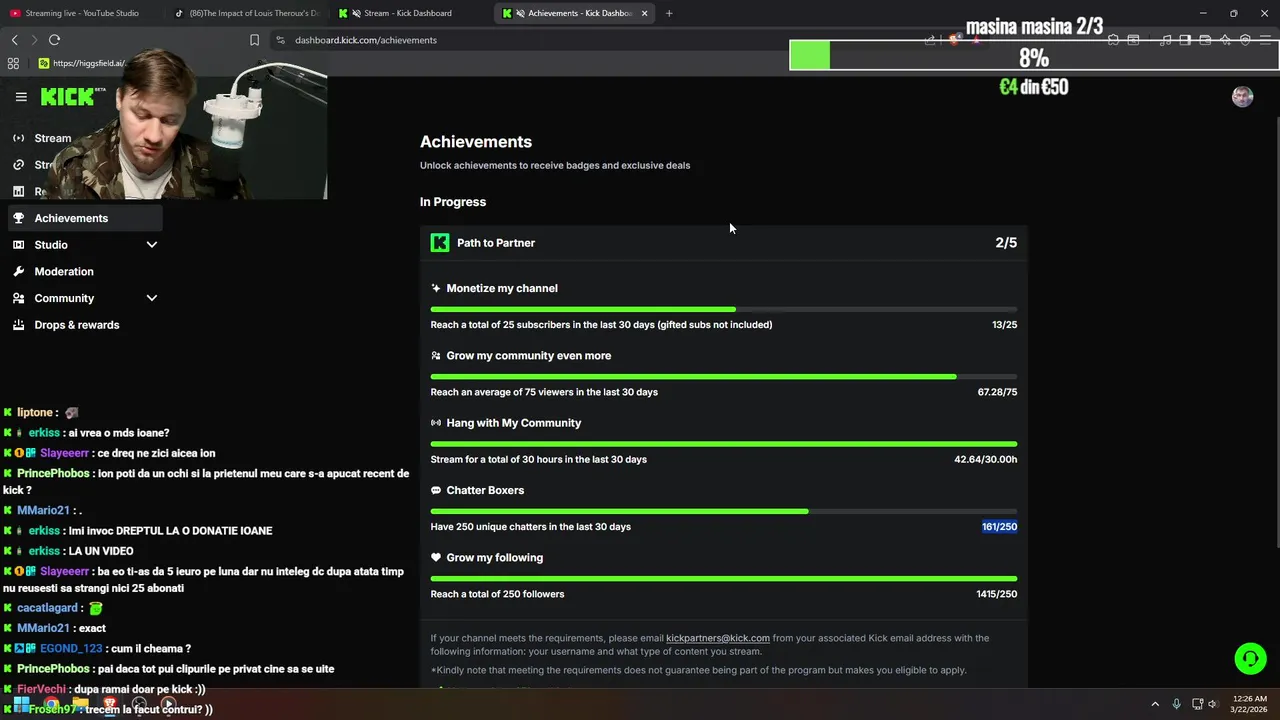Screen dimensions: 1280x720
Task: Switch to the Louis Theroux YouTube tab
Action: [x=247, y=13]
